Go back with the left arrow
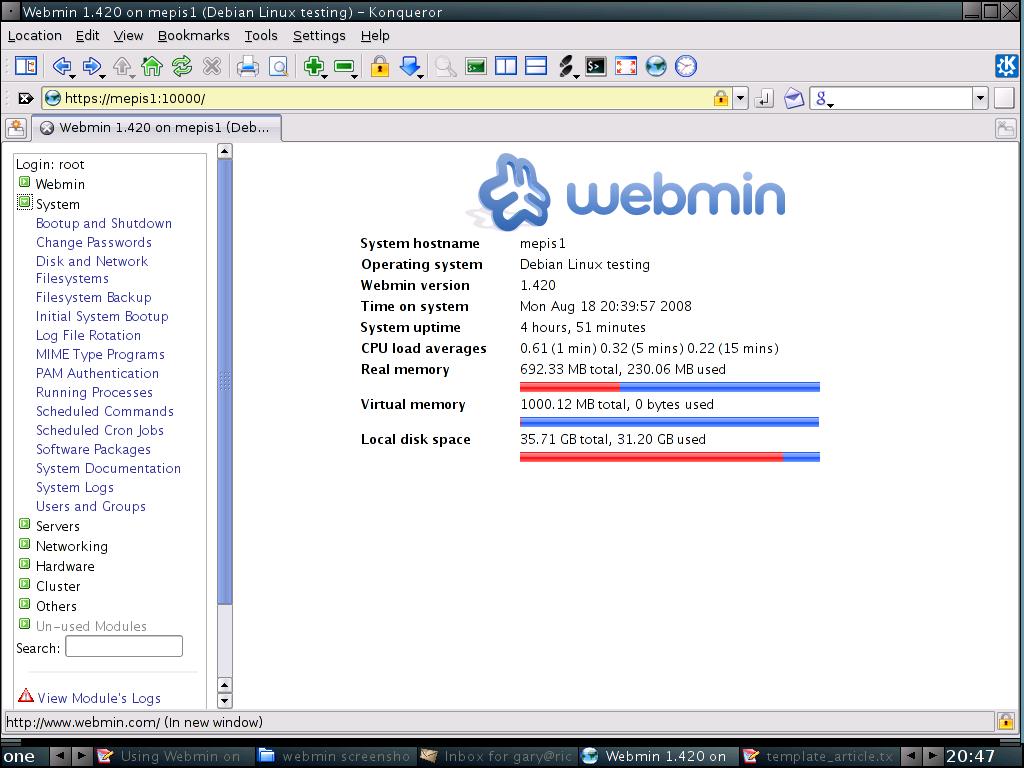This screenshot has width=1024, height=768. 62,66
